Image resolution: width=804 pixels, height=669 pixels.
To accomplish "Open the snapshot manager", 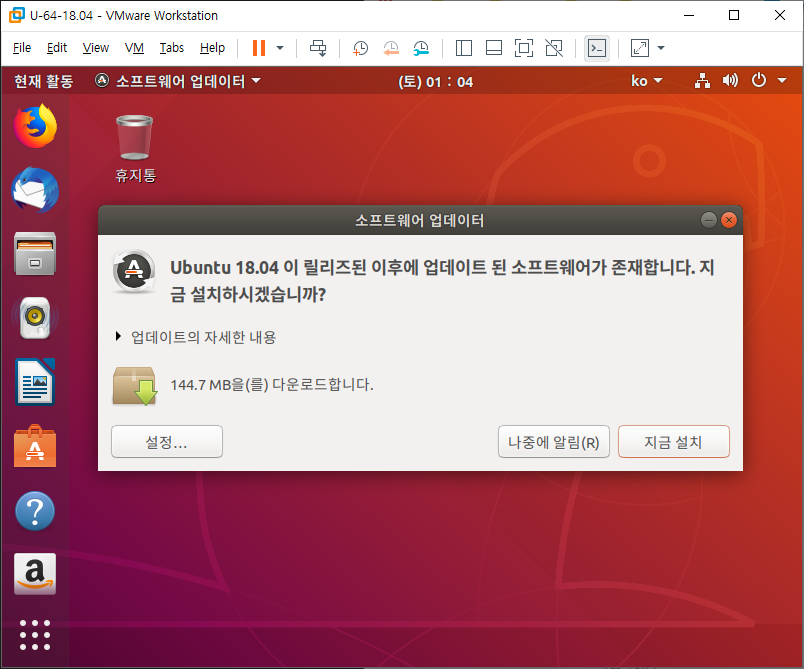I will (421, 48).
